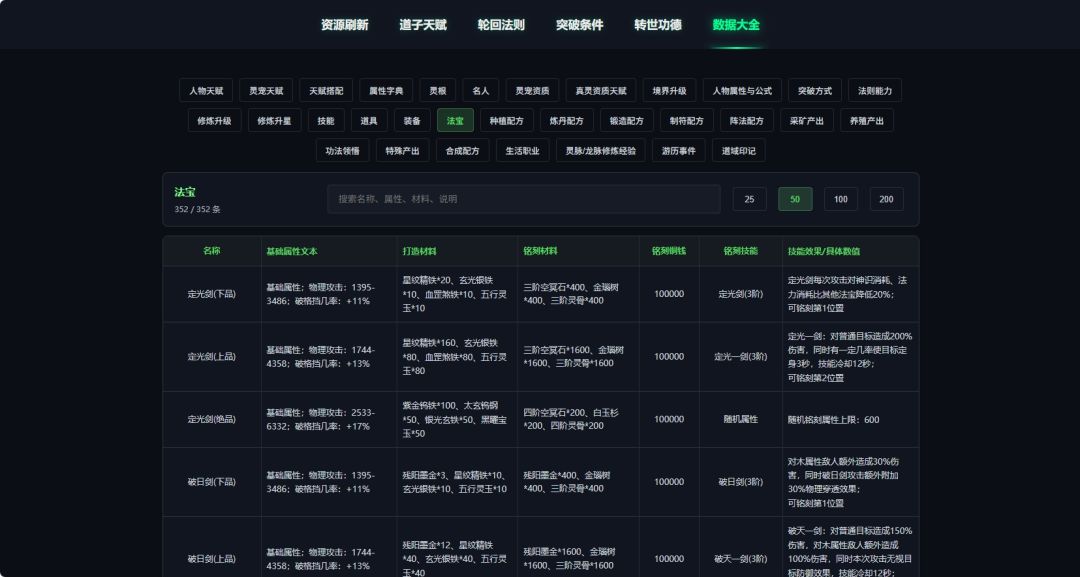View the 锻造配方 data table
Image resolution: width=1080 pixels, height=577 pixels.
[627, 120]
